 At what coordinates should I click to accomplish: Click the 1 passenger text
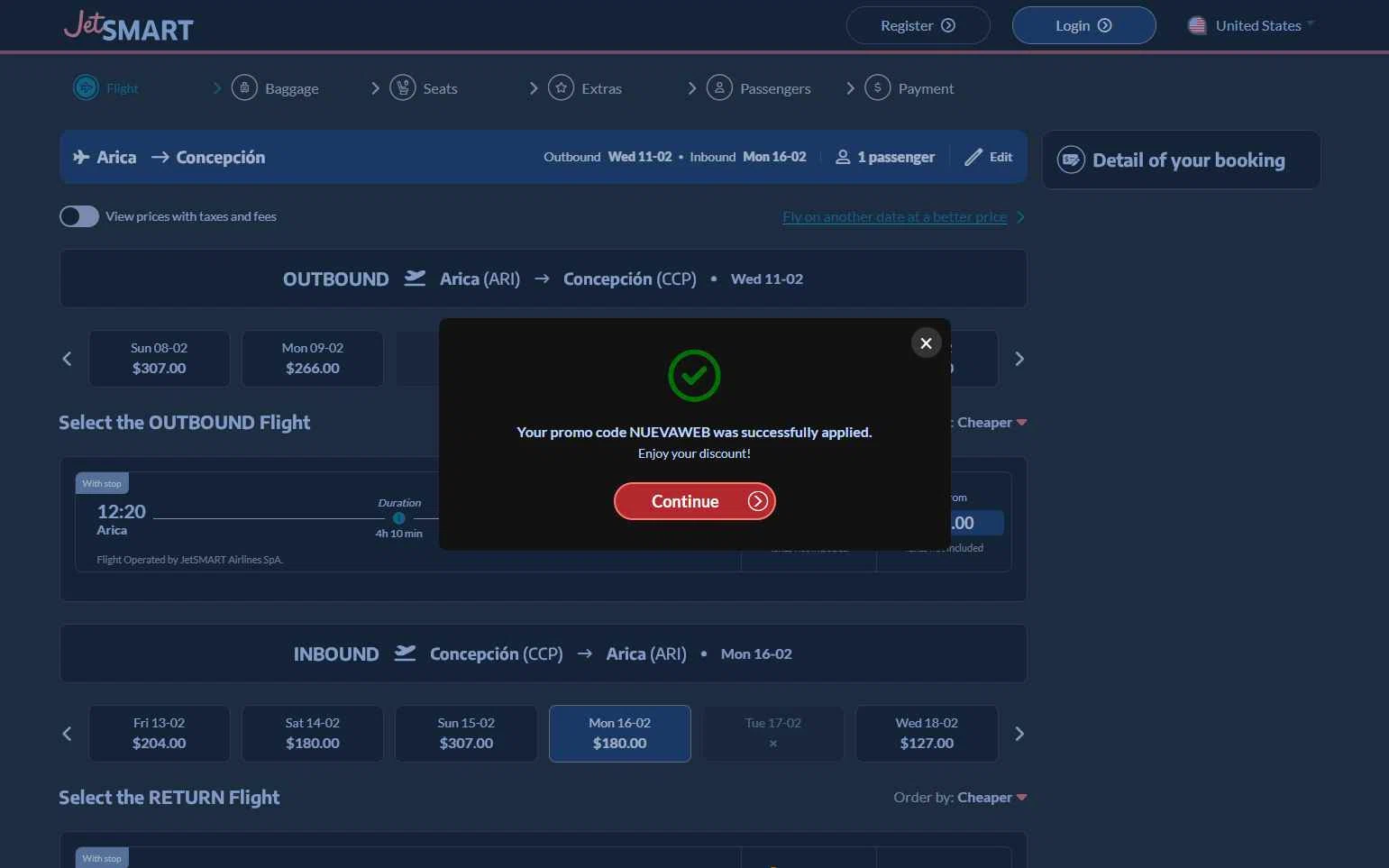(896, 157)
